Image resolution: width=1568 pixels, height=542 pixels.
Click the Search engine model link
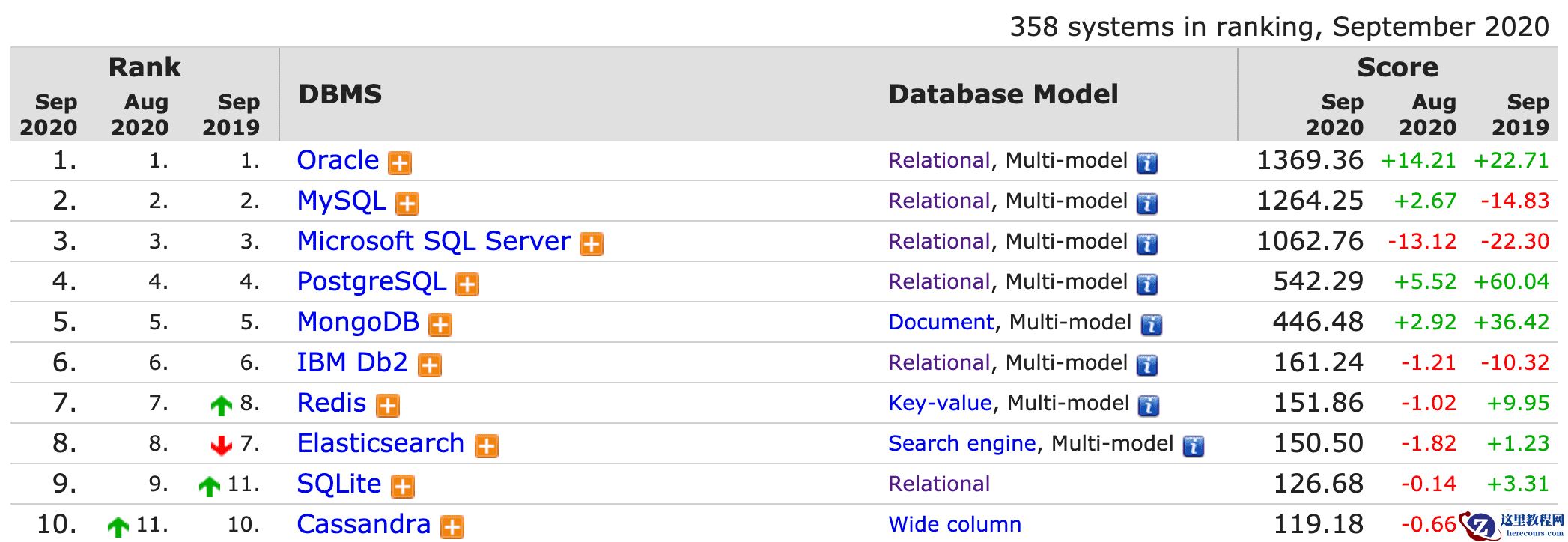961,443
